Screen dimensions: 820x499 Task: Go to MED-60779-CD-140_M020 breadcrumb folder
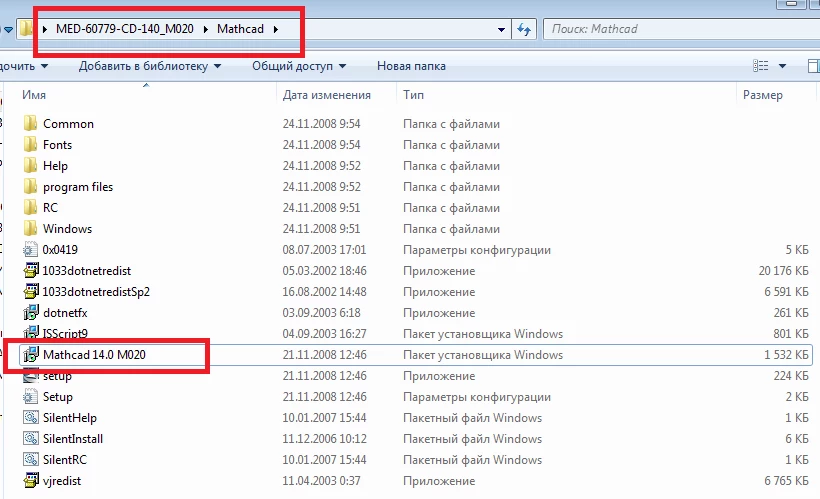coord(124,29)
